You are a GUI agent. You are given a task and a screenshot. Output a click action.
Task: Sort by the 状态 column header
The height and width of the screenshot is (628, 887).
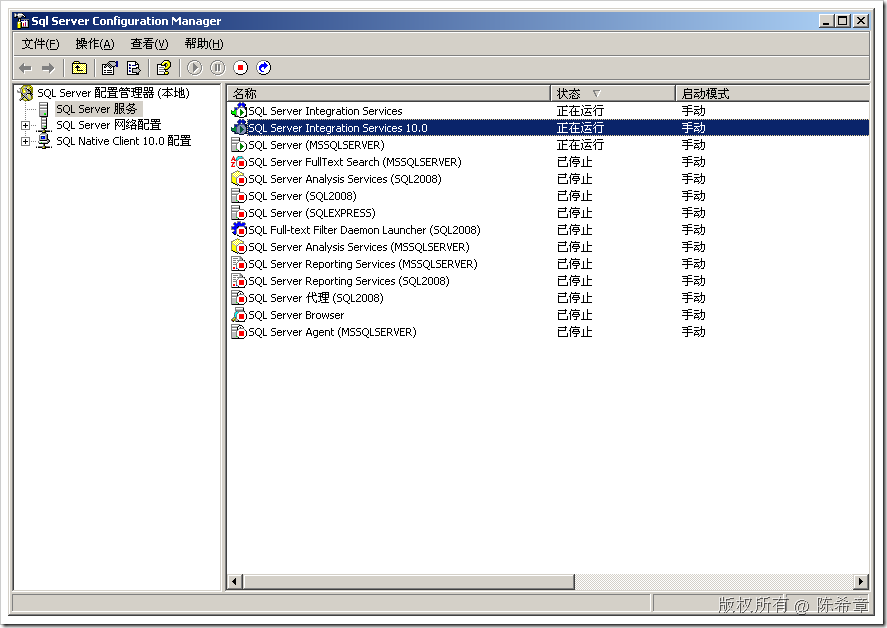613,93
